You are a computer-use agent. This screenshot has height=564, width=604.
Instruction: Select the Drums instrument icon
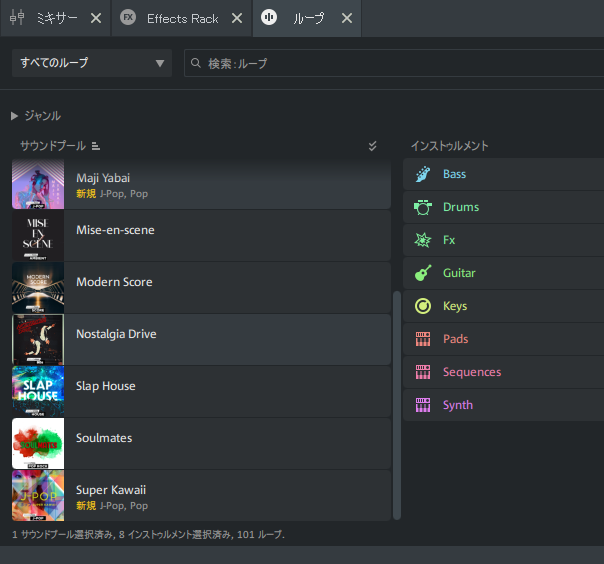423,207
